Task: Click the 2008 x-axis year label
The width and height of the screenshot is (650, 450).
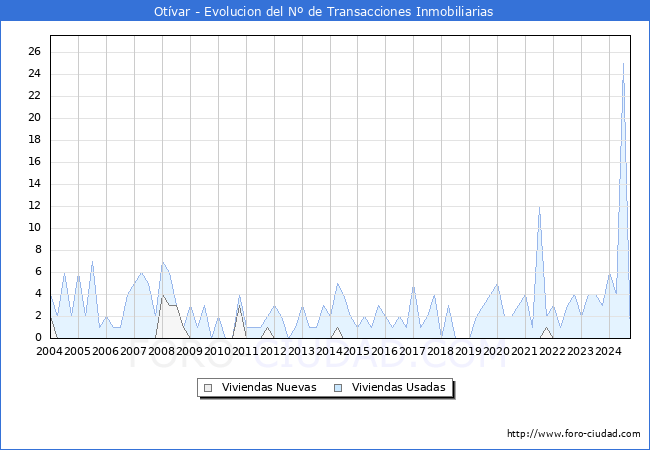Action: [x=161, y=351]
